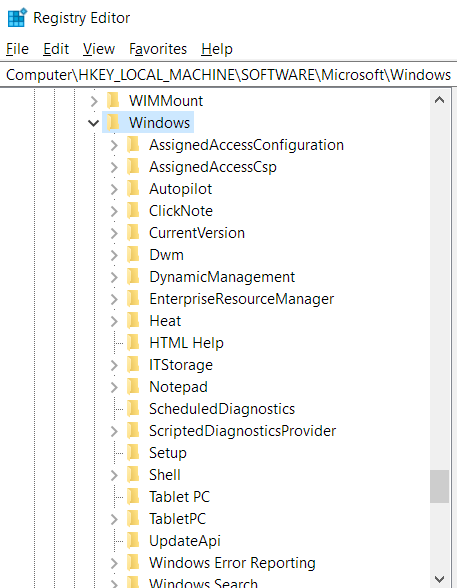
Task: Click the Setup folder icon
Action: 133,452
